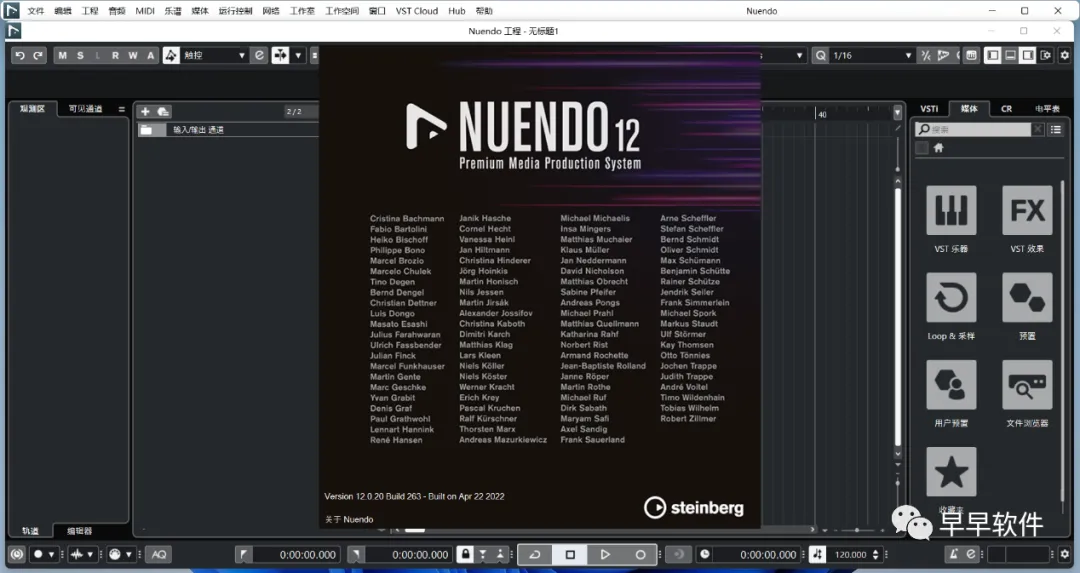The height and width of the screenshot is (573, 1080).
Task: Switch to the 编辑器 tab at bottom left
Action: click(x=79, y=531)
